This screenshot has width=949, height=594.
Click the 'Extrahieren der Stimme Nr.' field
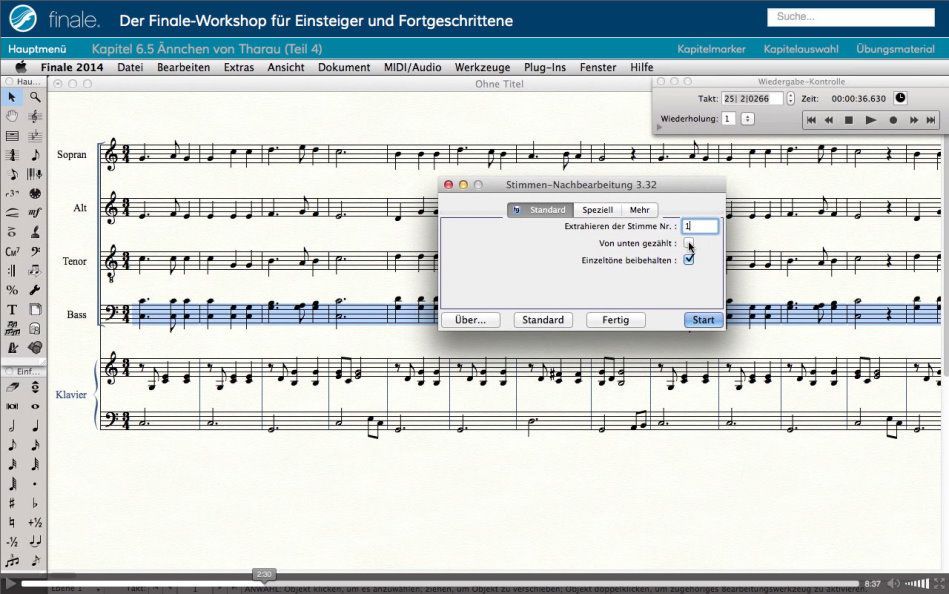pos(700,226)
